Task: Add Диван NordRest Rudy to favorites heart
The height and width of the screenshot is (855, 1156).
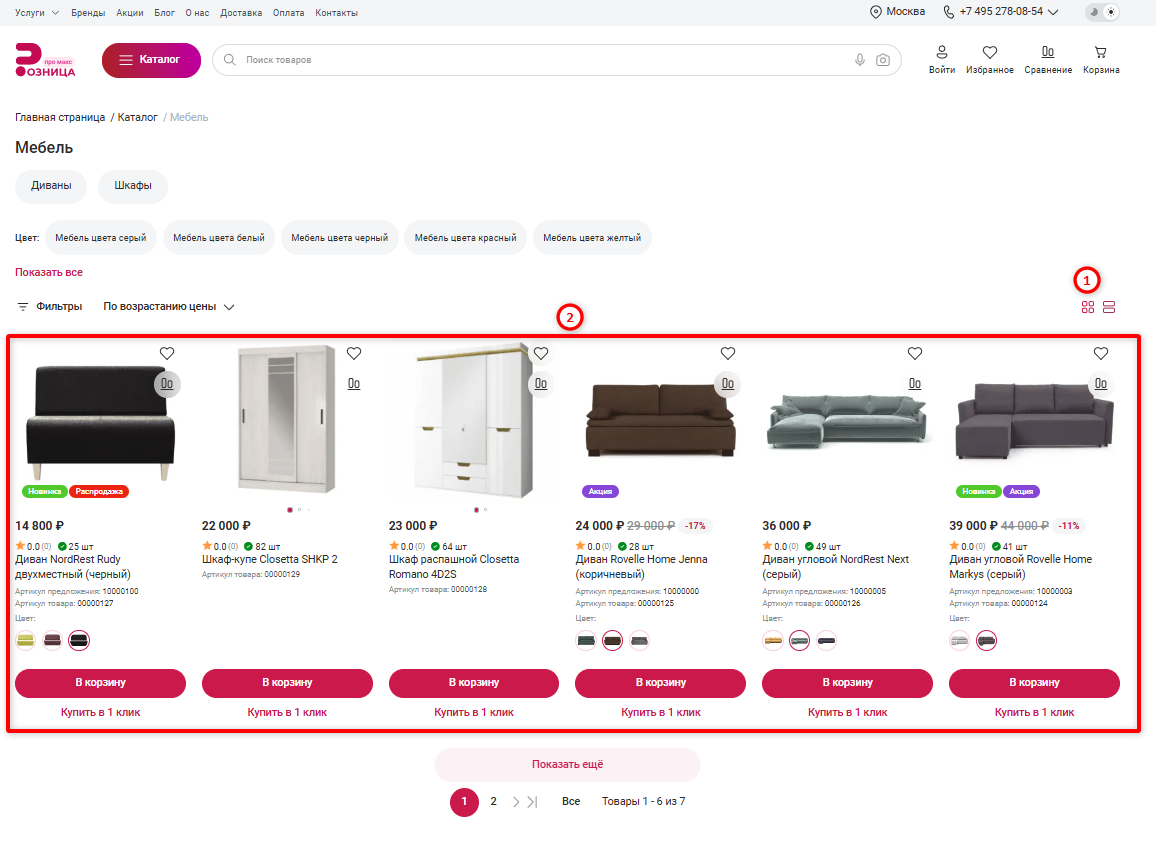Action: tap(167, 354)
